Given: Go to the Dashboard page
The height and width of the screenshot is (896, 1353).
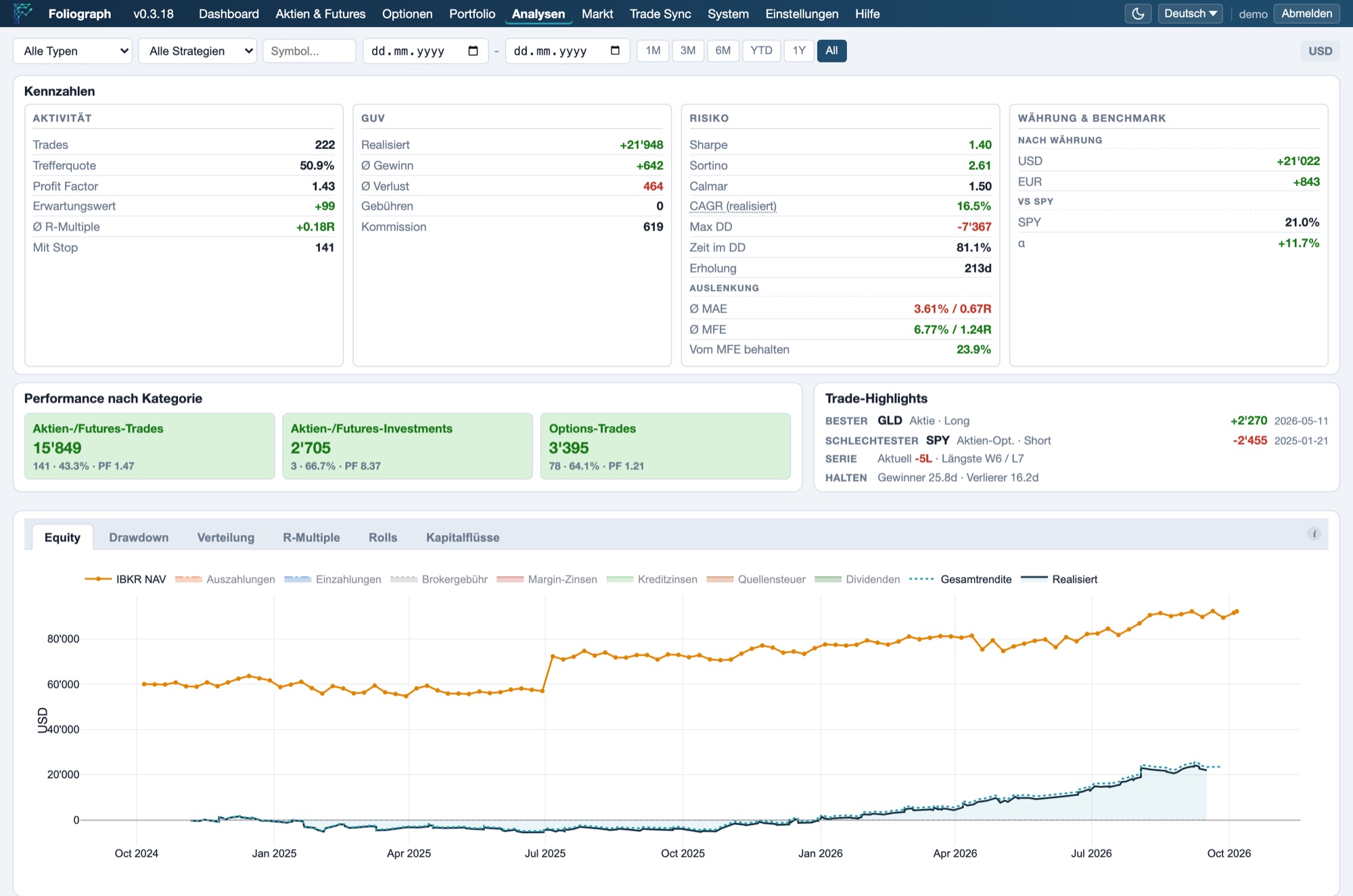Looking at the screenshot, I should [x=229, y=14].
